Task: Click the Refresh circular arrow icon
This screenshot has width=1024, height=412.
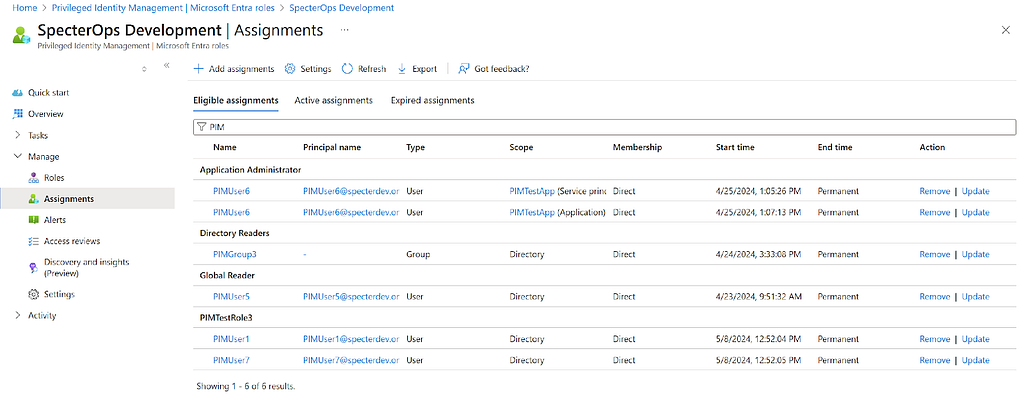Action: [347, 69]
